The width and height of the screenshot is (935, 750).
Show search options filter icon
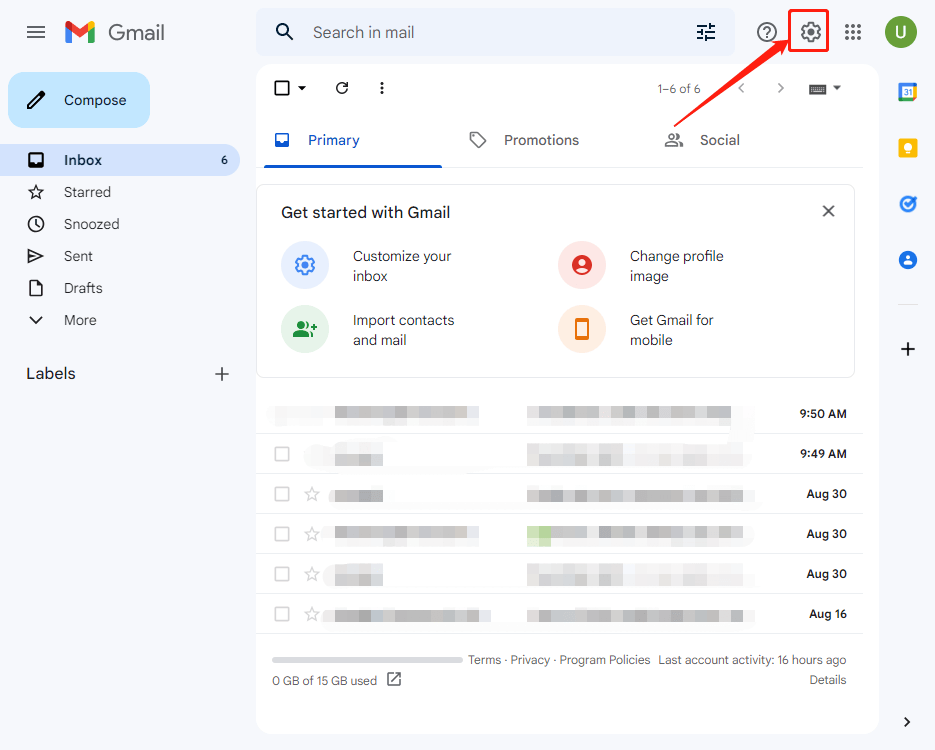706,32
